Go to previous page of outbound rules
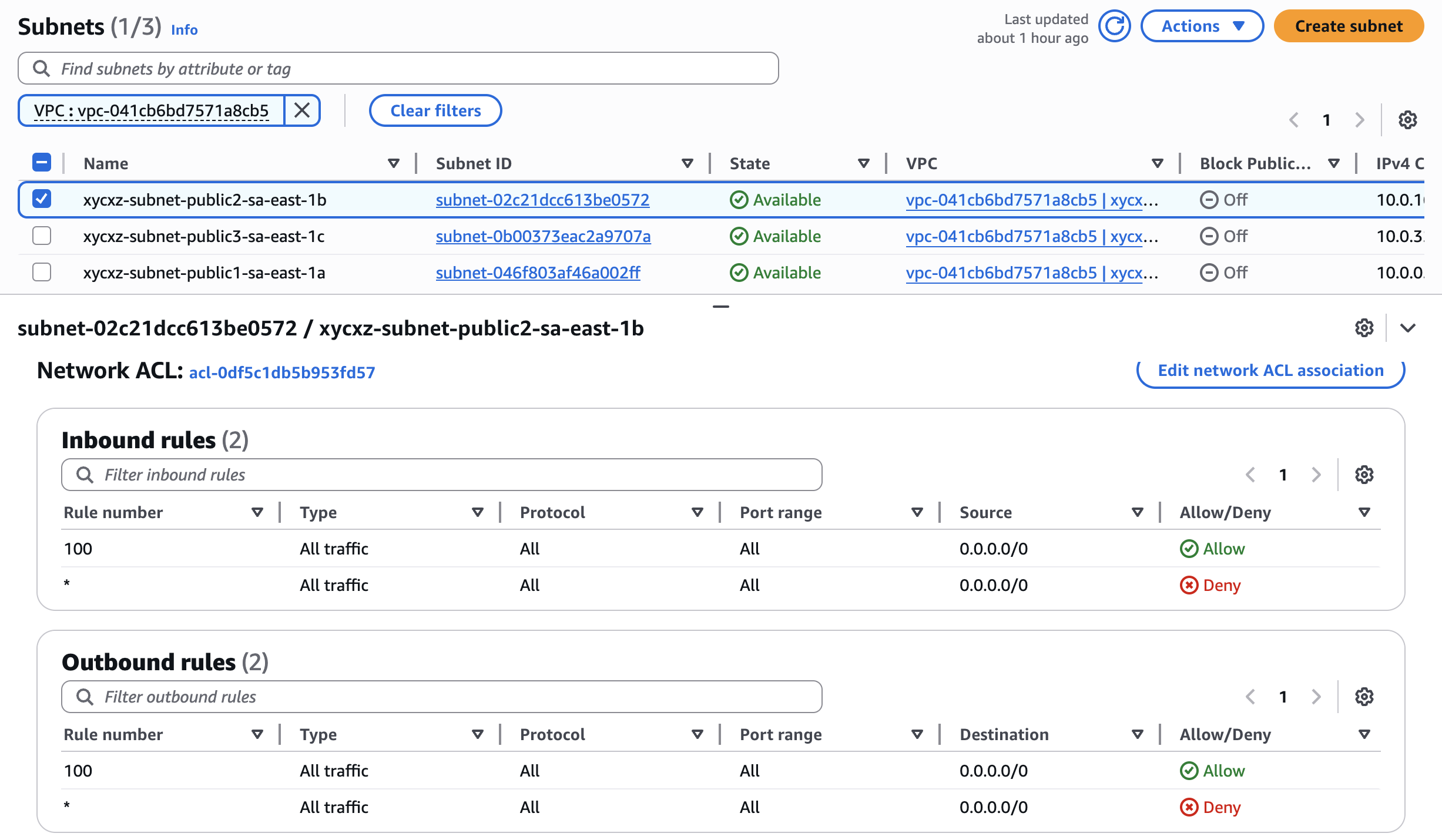 [1250, 697]
